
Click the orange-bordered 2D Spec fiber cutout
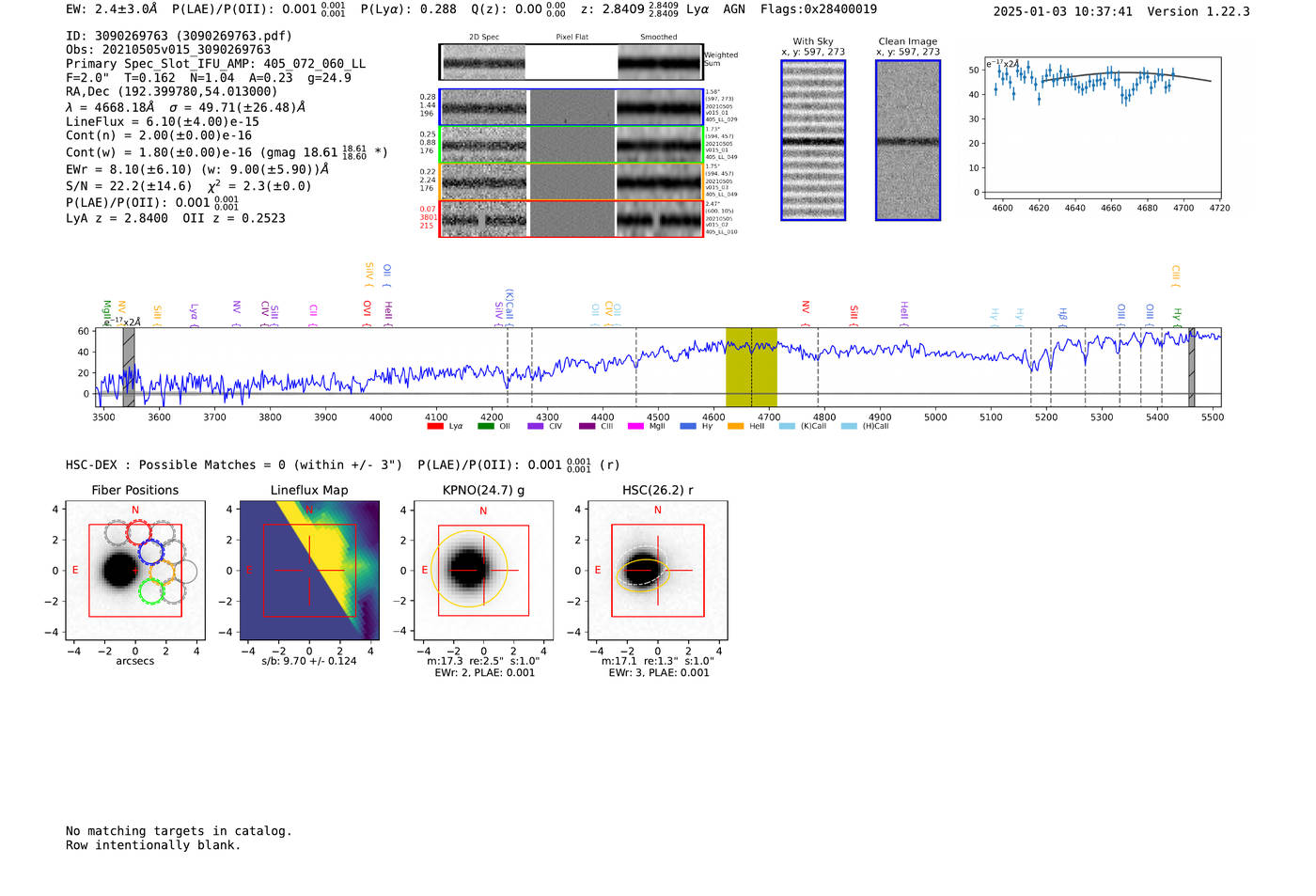click(x=484, y=181)
